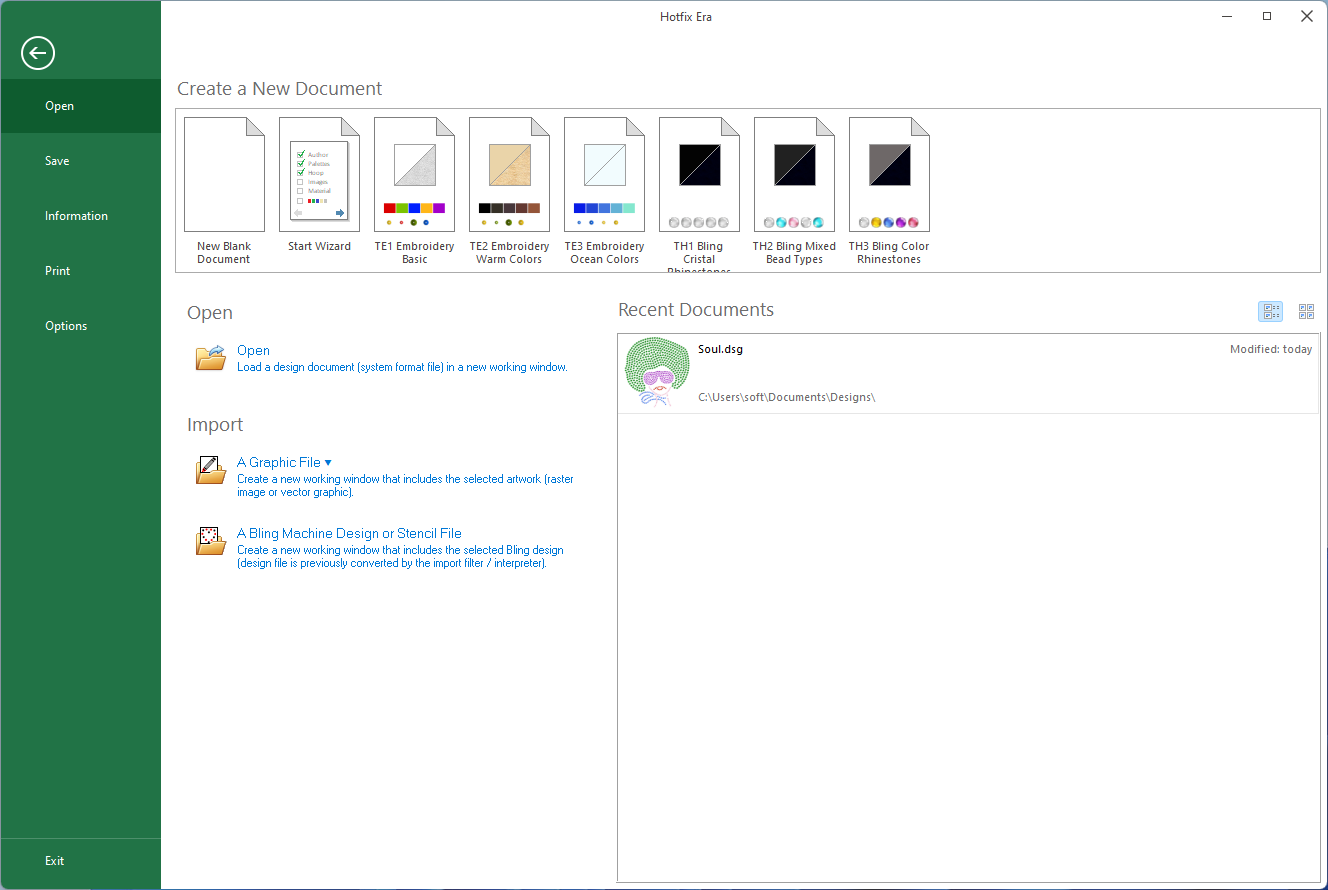This screenshot has height=890, width=1328.
Task: Maximize the Hotfix Era window
Action: pyautogui.click(x=1267, y=16)
